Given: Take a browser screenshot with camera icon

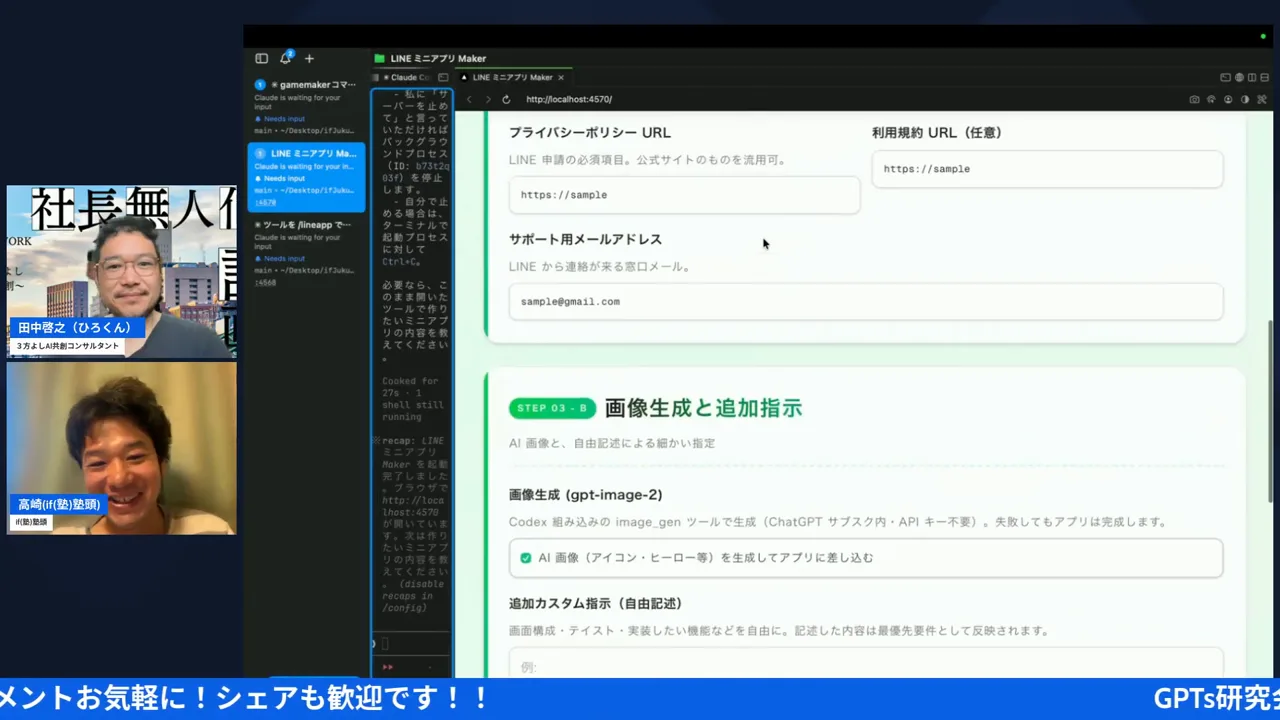Looking at the screenshot, I should click(1195, 99).
